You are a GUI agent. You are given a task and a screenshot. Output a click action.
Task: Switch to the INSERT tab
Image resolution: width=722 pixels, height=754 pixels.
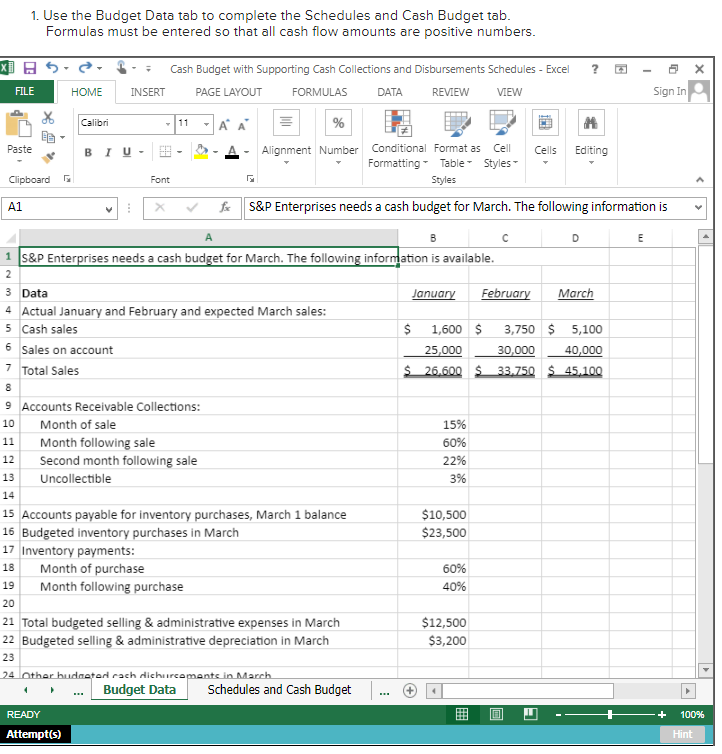click(x=148, y=92)
